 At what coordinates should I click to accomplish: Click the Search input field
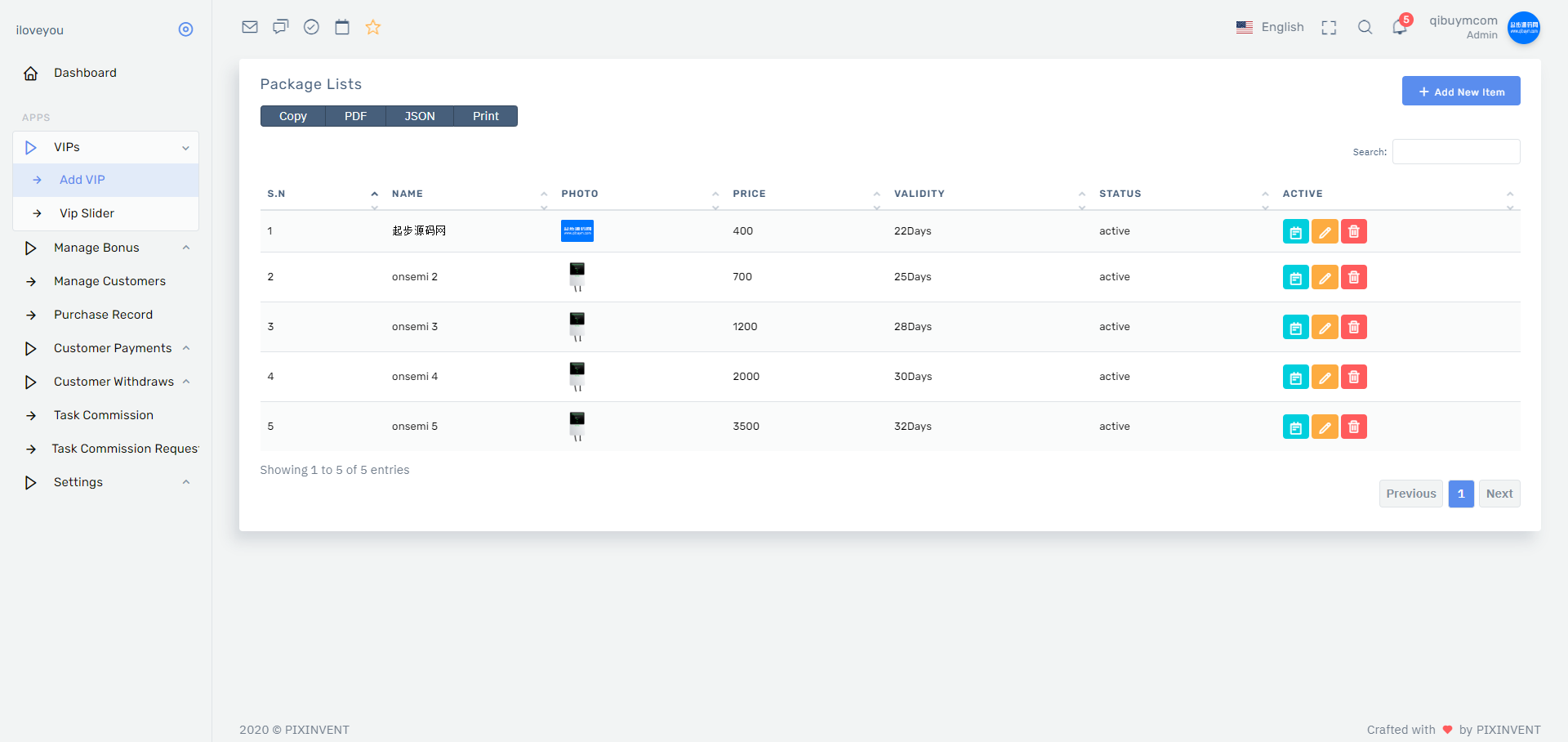(x=1455, y=151)
